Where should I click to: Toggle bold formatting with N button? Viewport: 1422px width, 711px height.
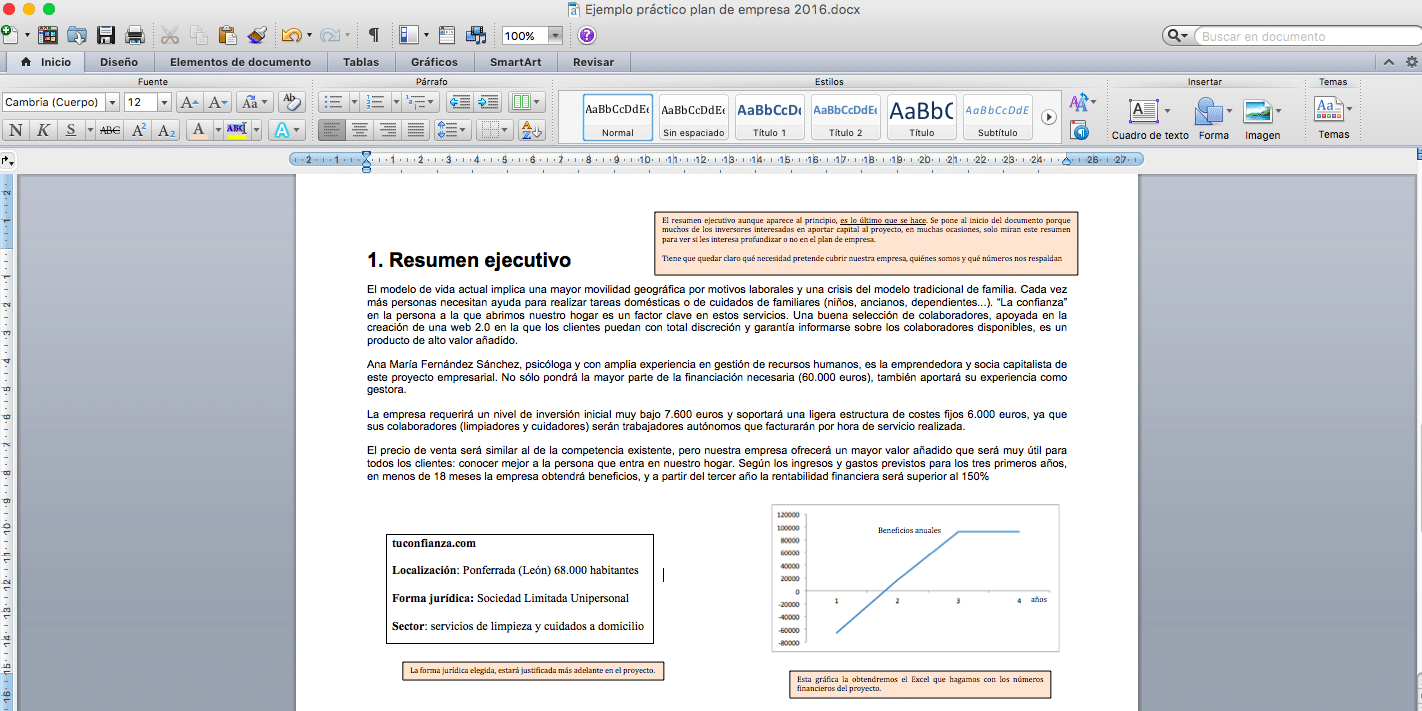point(16,130)
